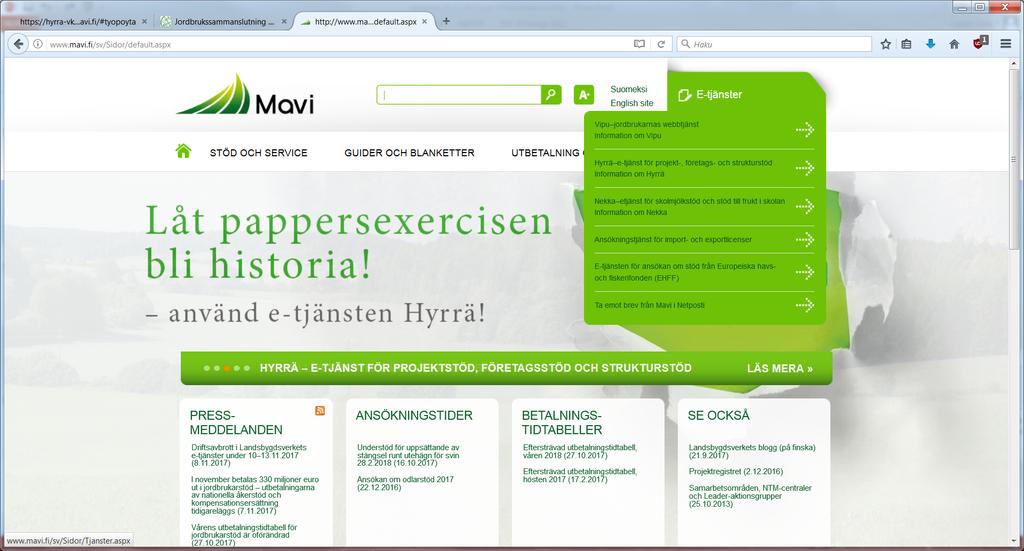
Task: Open STÖD OCH SERVICE menu
Action: [x=259, y=153]
